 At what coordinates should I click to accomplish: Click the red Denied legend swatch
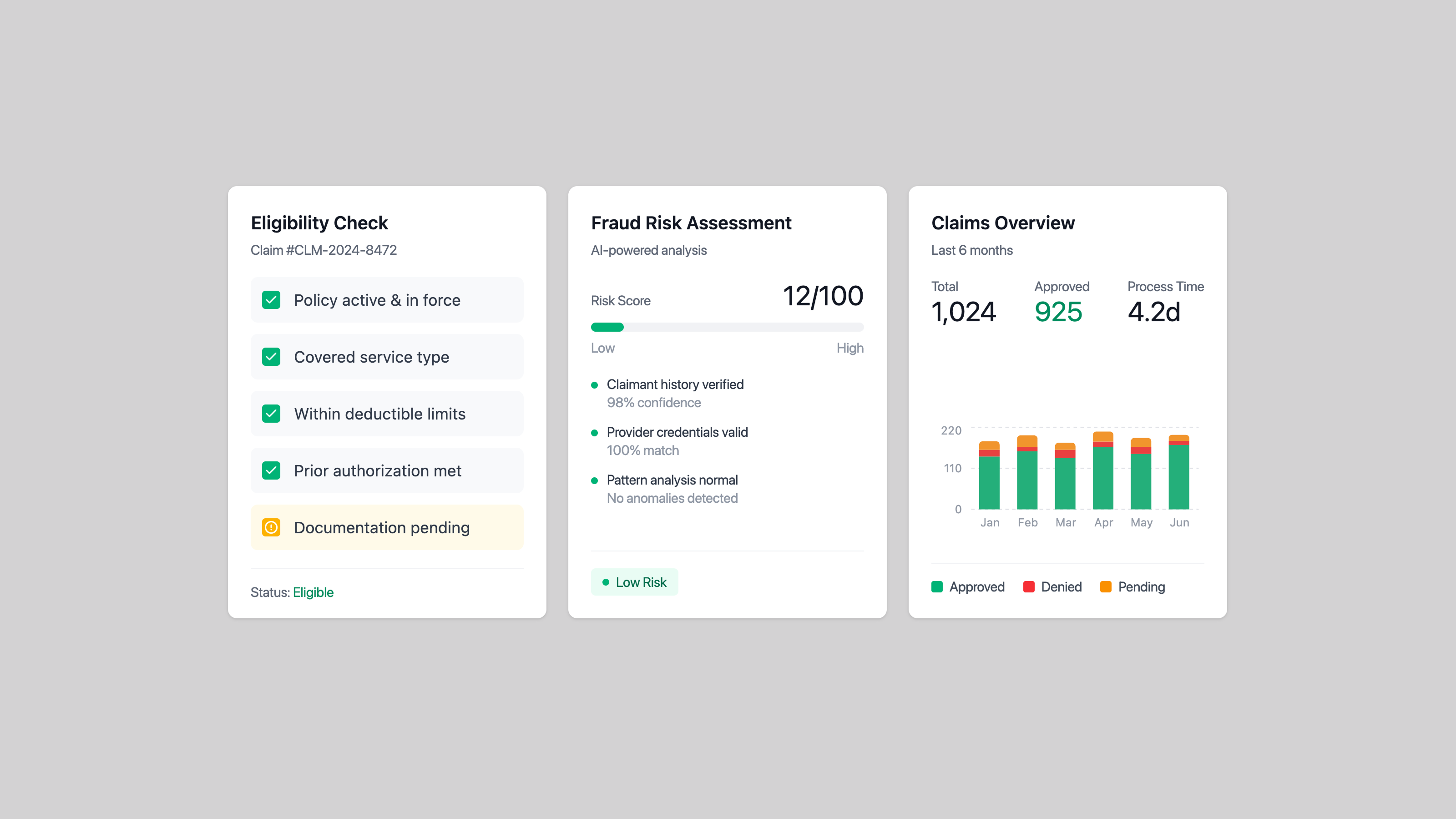tap(1029, 586)
